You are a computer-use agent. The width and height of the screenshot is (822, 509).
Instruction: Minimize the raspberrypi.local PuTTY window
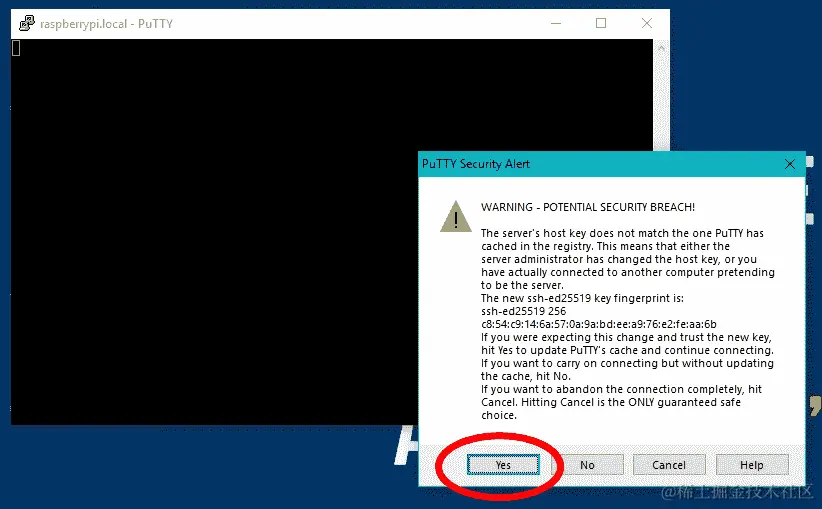(x=556, y=24)
